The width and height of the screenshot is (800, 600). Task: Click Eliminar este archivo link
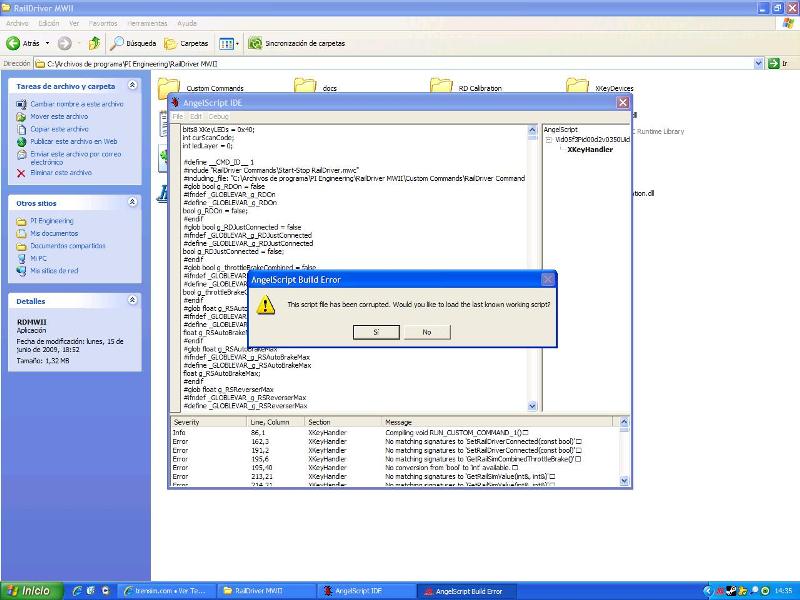point(60,172)
